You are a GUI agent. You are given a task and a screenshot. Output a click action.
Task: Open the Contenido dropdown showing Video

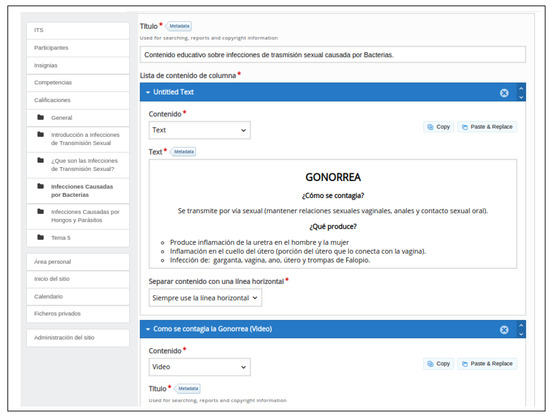(x=200, y=367)
